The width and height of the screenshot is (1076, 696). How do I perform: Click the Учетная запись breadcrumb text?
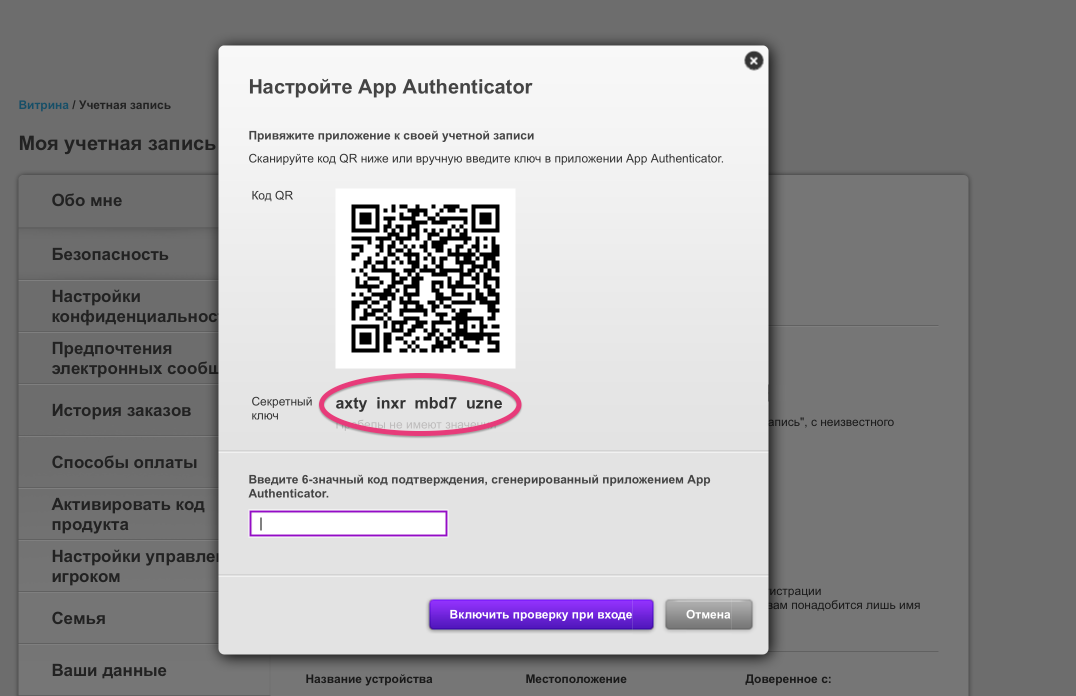pyautogui.click(x=125, y=105)
